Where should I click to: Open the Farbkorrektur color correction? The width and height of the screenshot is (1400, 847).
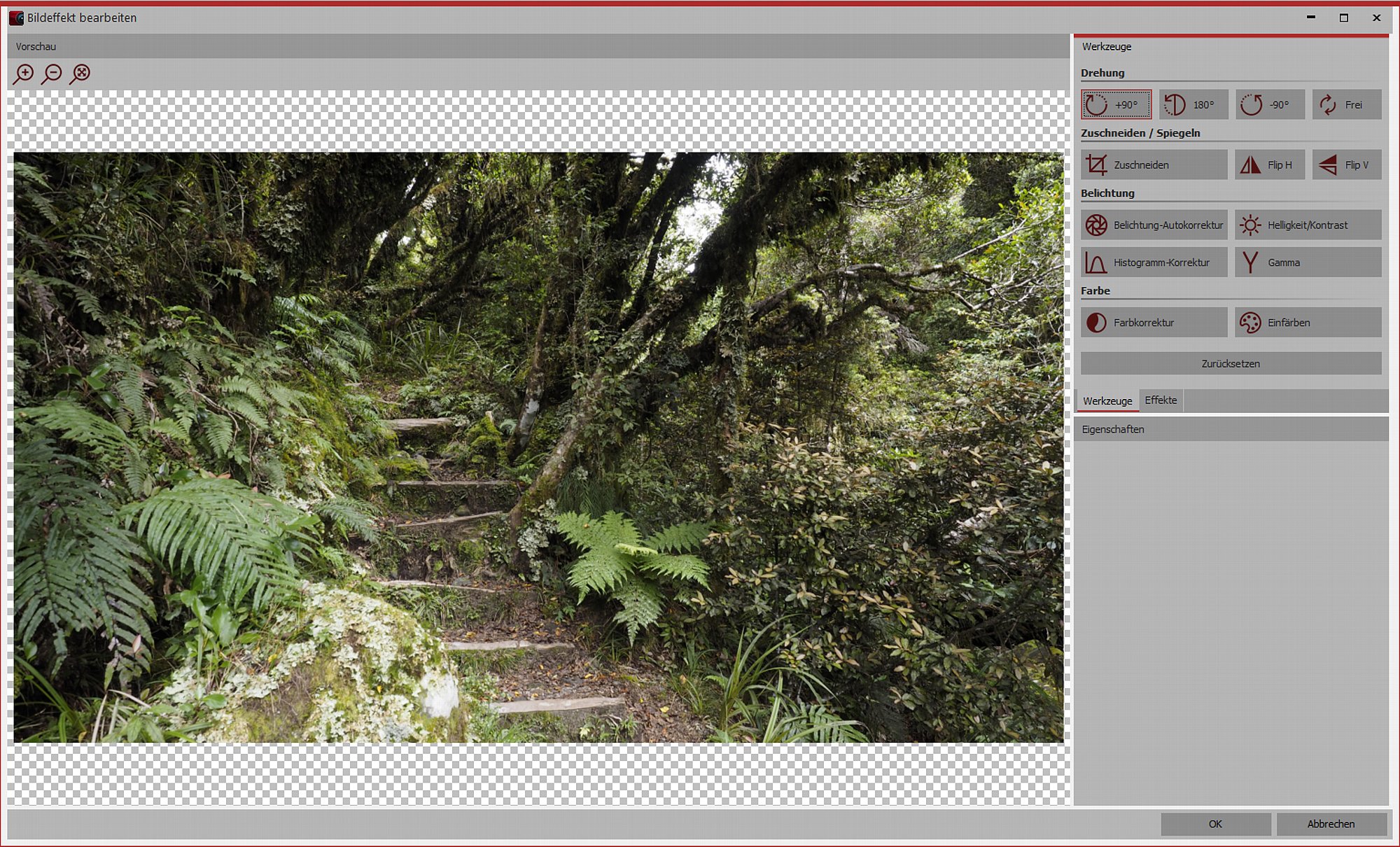click(x=1154, y=323)
